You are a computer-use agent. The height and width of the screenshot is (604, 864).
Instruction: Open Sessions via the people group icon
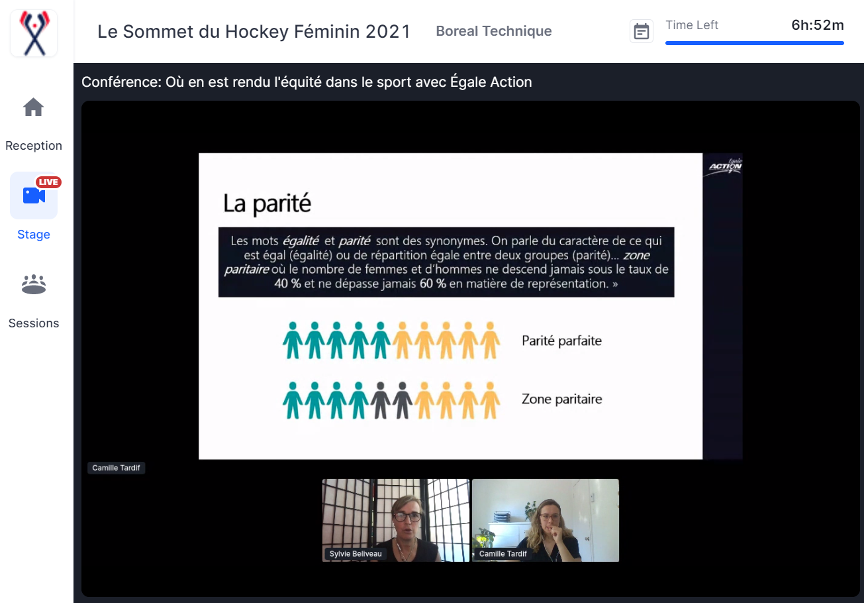[x=34, y=285]
